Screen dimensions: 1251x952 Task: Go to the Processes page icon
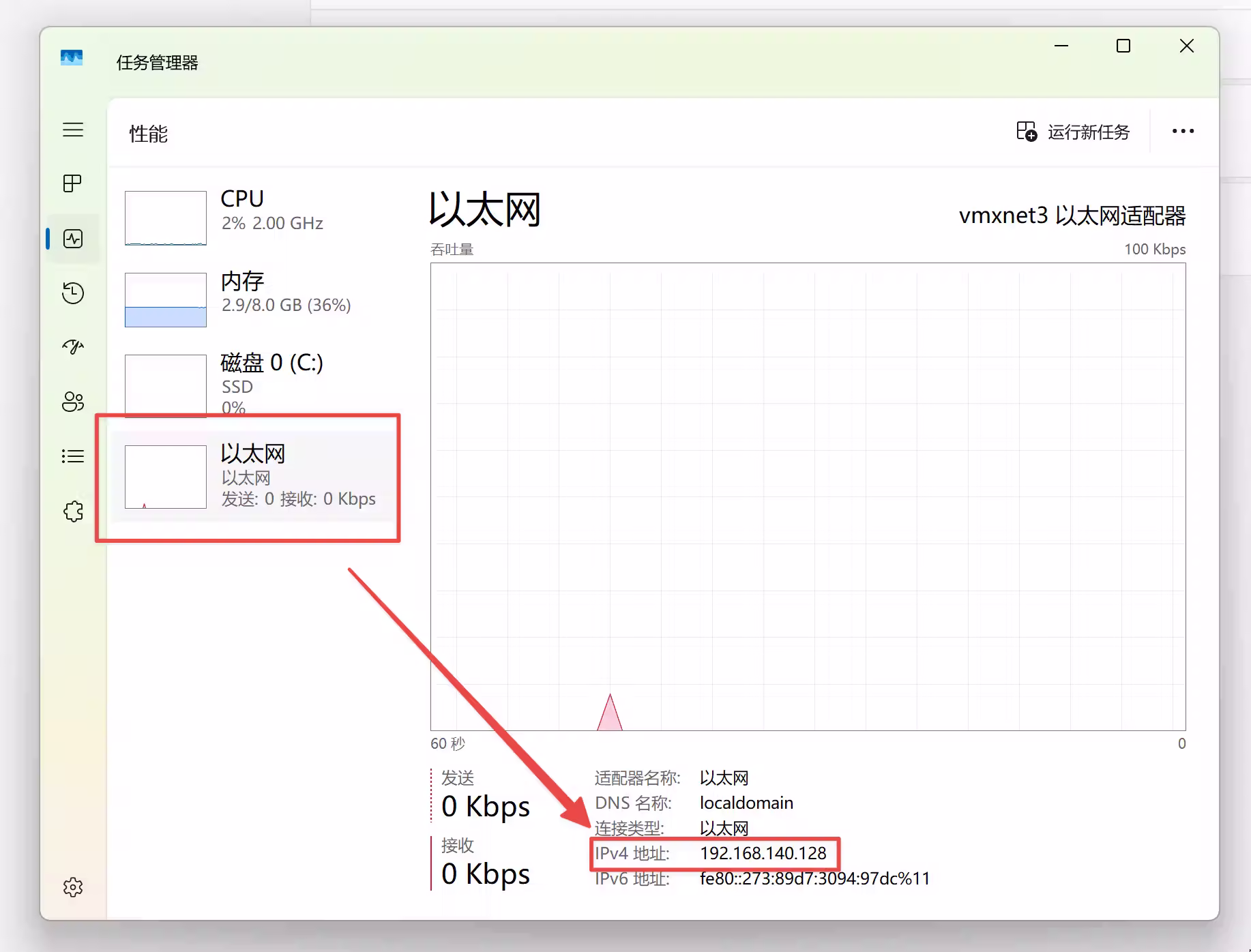tap(73, 183)
